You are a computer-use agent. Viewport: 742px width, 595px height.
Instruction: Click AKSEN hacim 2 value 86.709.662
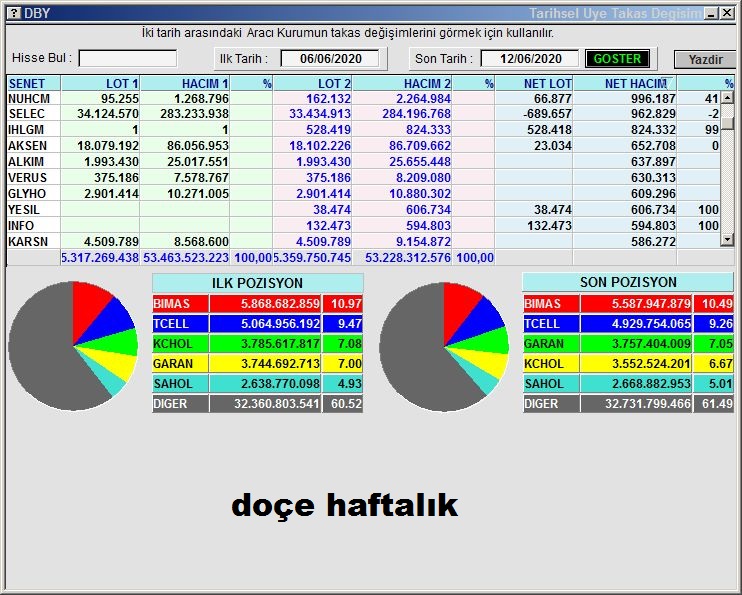click(420, 146)
